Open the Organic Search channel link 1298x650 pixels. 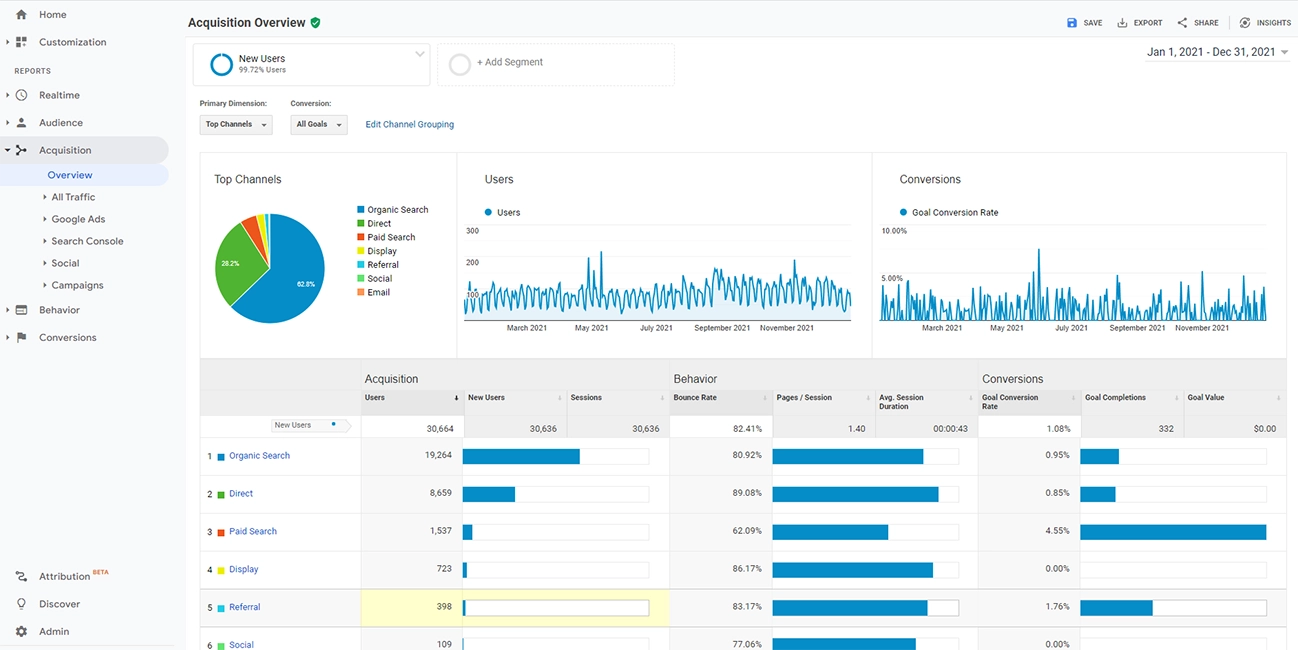click(x=259, y=456)
